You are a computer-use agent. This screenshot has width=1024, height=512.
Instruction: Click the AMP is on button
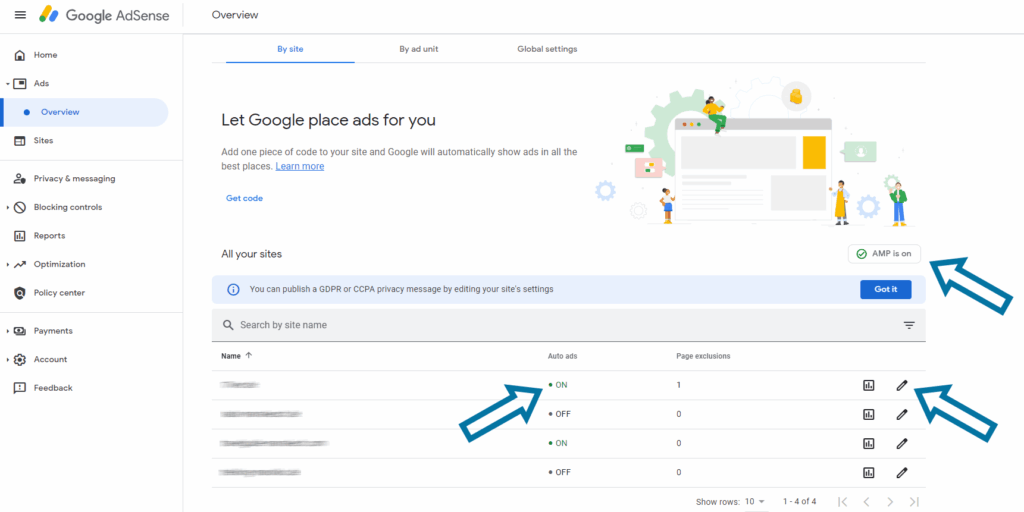coord(884,254)
